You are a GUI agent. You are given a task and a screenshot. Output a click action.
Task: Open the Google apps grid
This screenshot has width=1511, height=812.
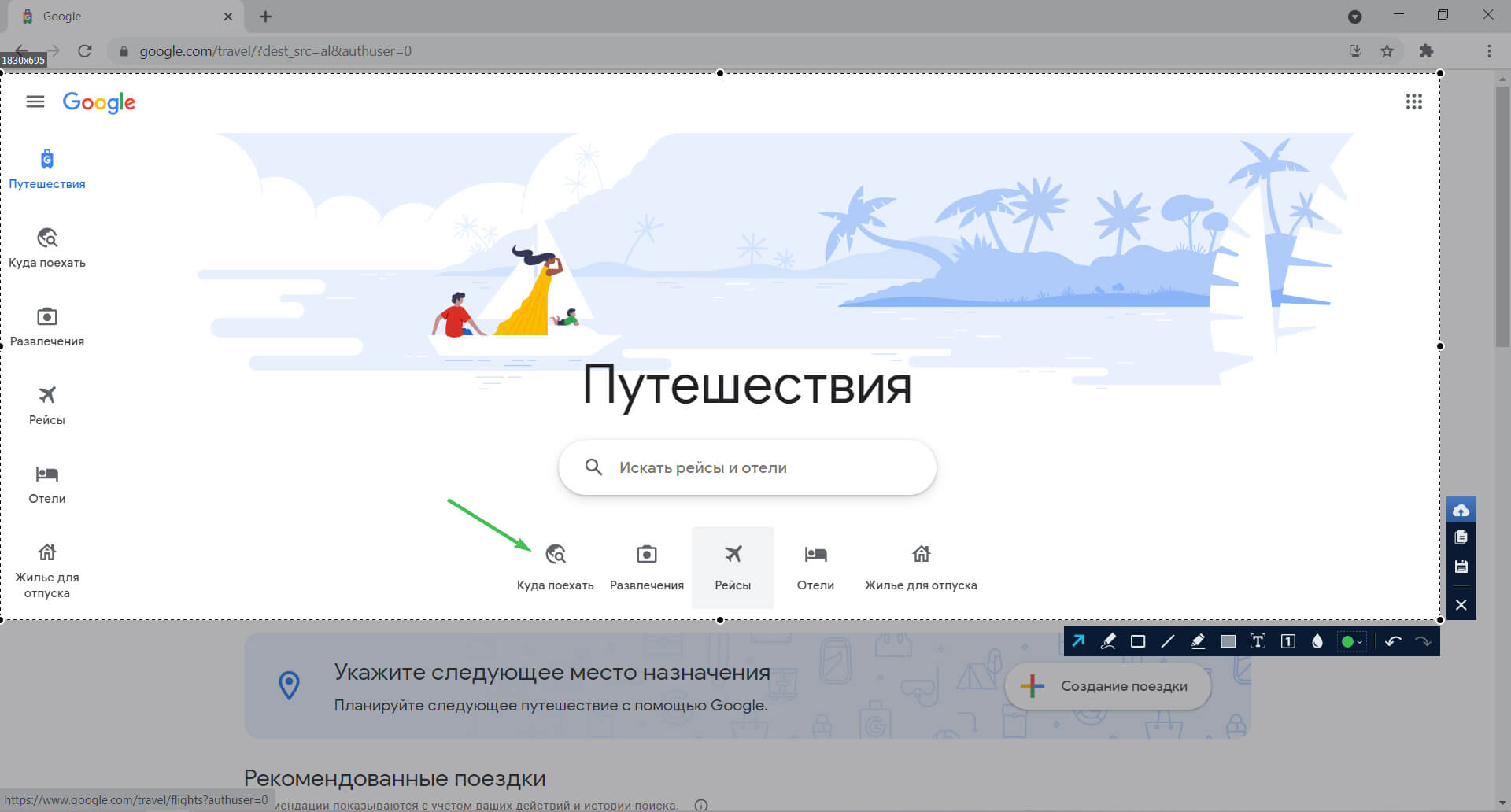(1414, 102)
